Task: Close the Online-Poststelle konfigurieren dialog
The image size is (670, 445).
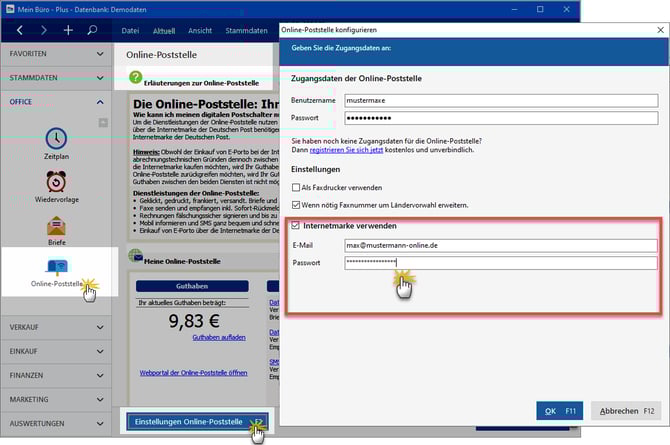Action: 660,30
